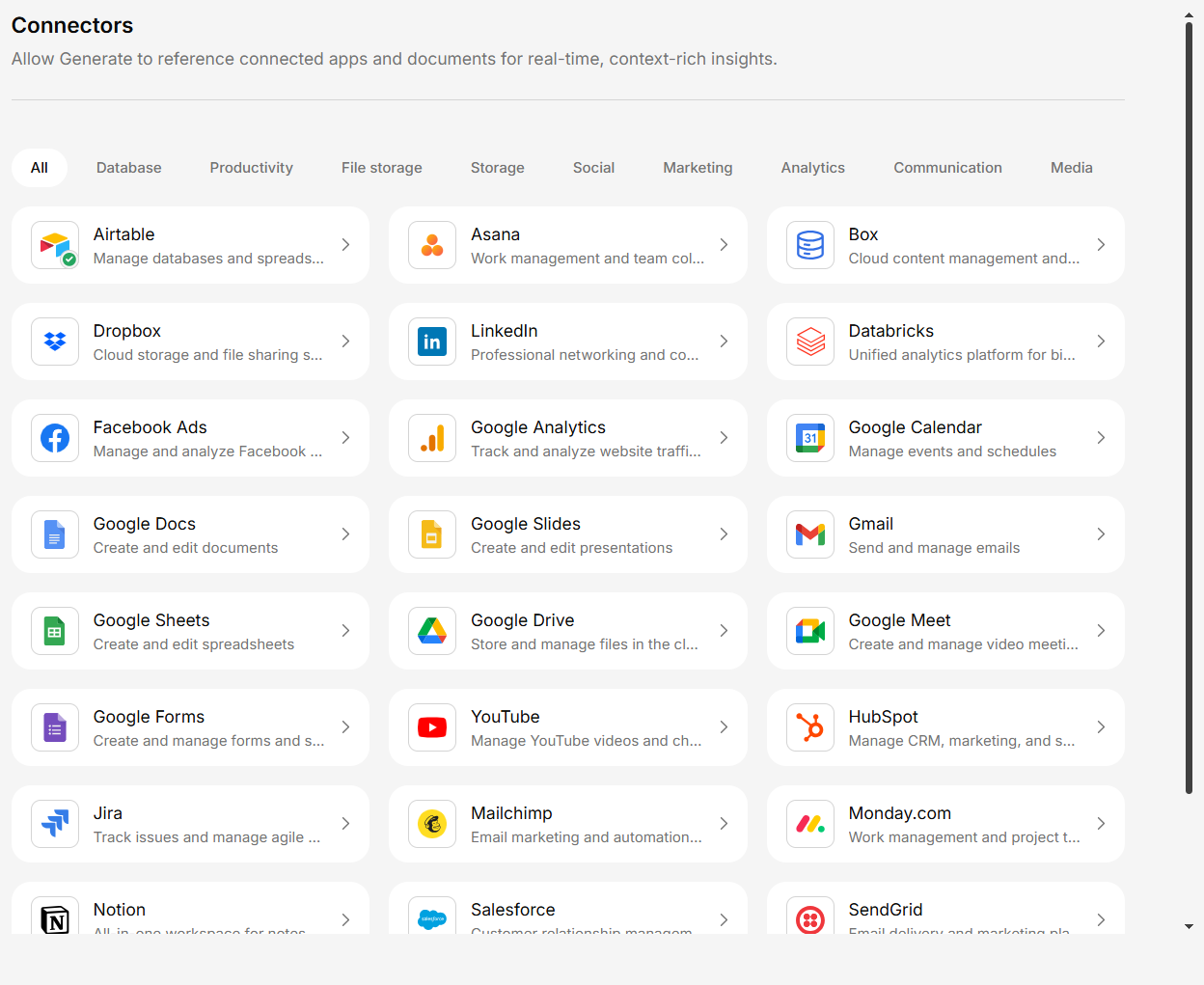Switch to the Database category tab
This screenshot has width=1204, height=985.
(128, 168)
